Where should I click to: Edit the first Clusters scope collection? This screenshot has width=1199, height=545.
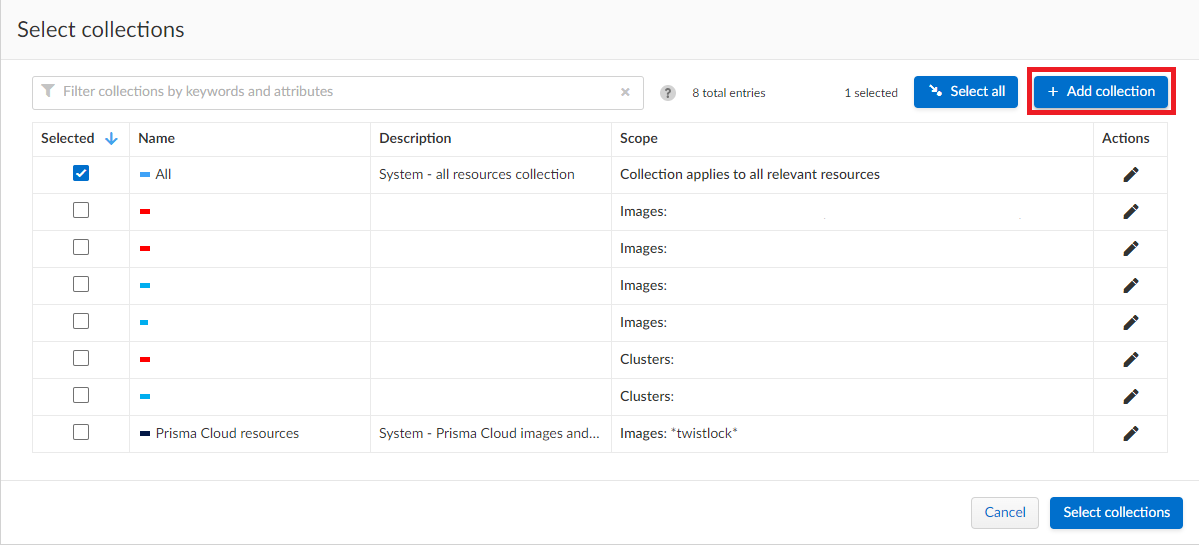click(x=1131, y=360)
